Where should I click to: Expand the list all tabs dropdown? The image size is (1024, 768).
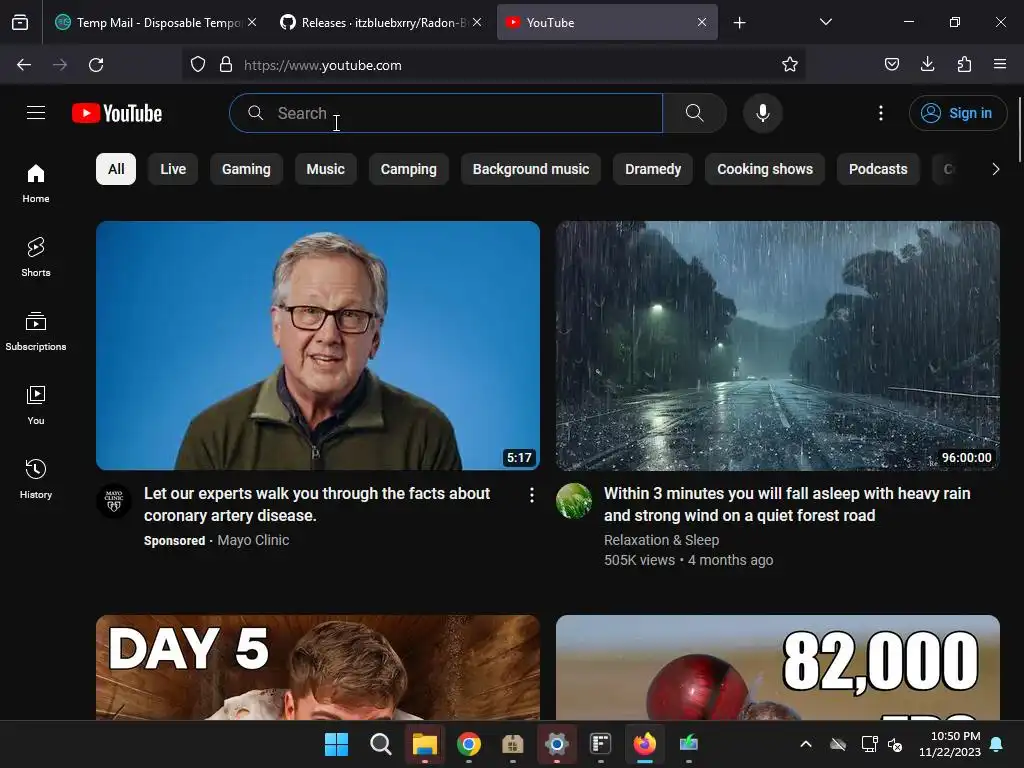click(x=825, y=22)
